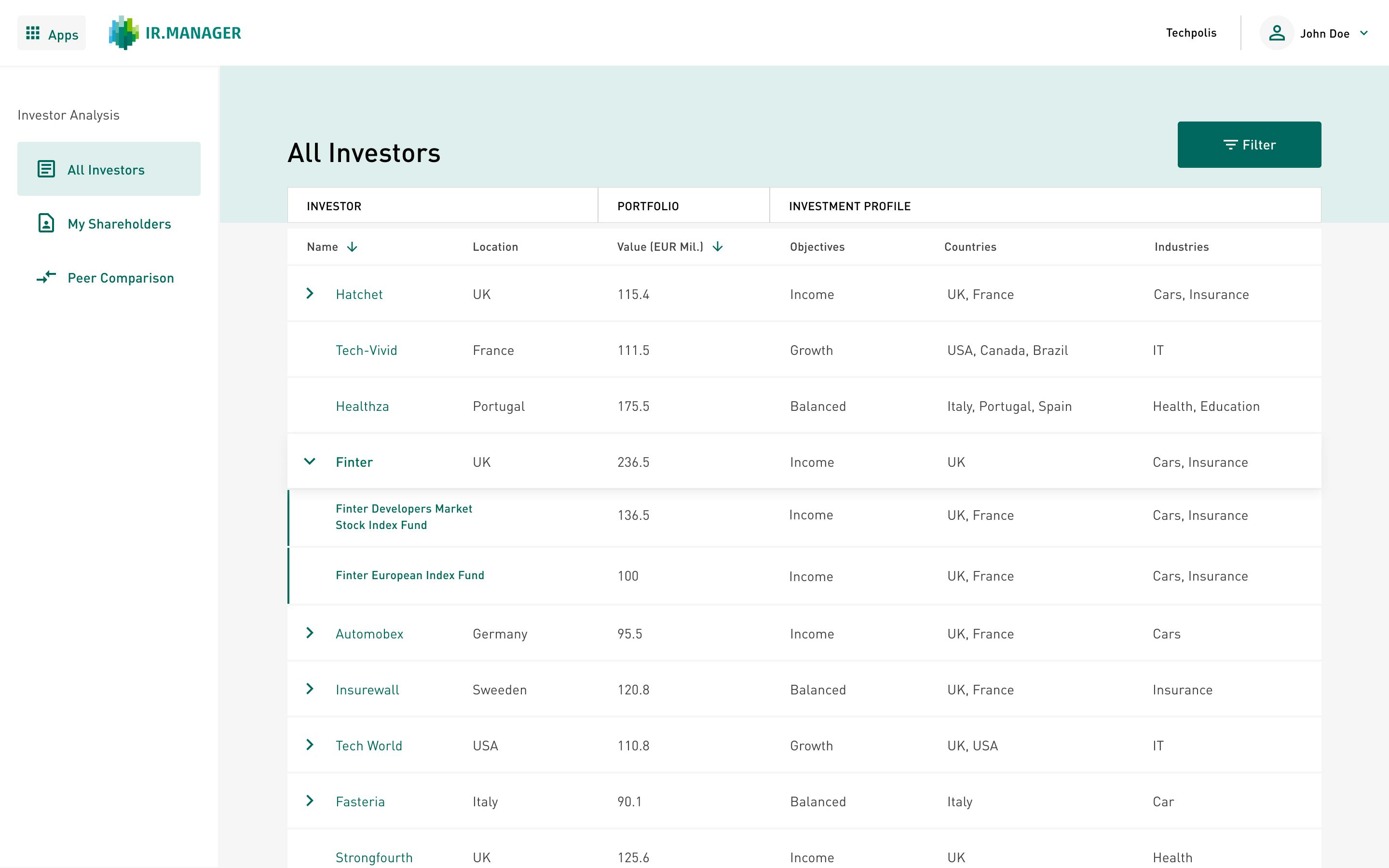1389x868 pixels.
Task: Click the Filter button
Action: (1250, 145)
